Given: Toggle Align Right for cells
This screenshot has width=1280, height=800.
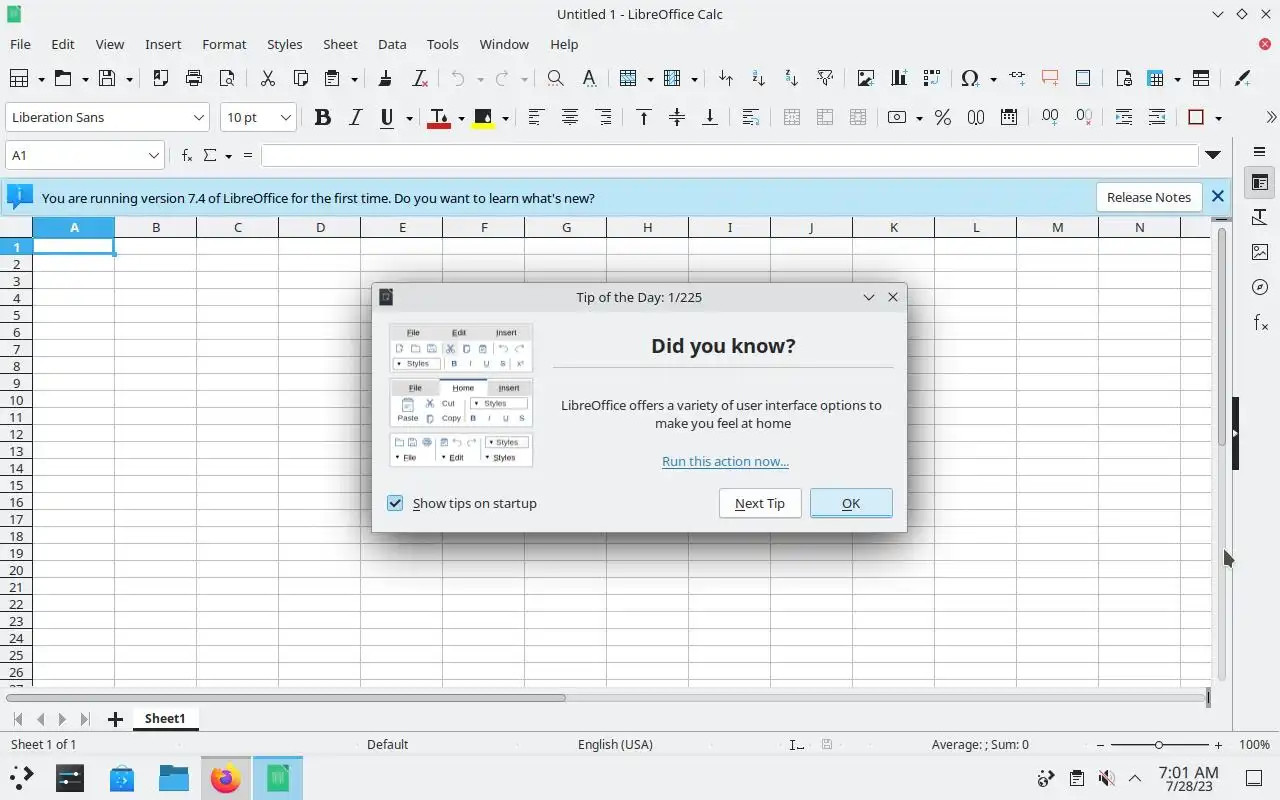Looking at the screenshot, I should pos(603,117).
